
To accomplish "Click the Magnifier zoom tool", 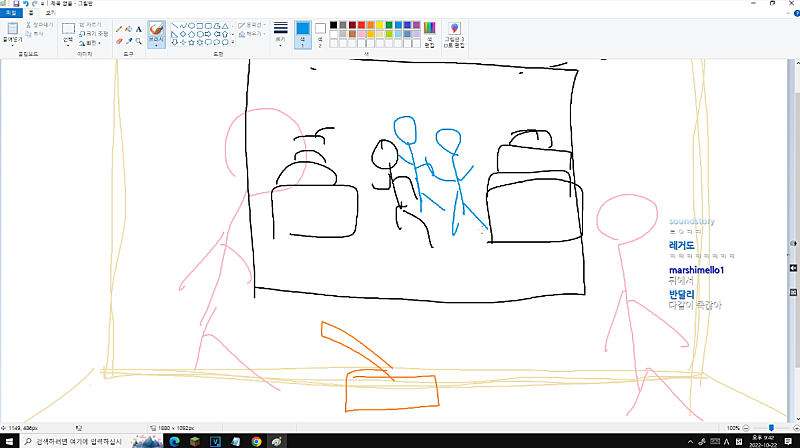I will (x=138, y=41).
